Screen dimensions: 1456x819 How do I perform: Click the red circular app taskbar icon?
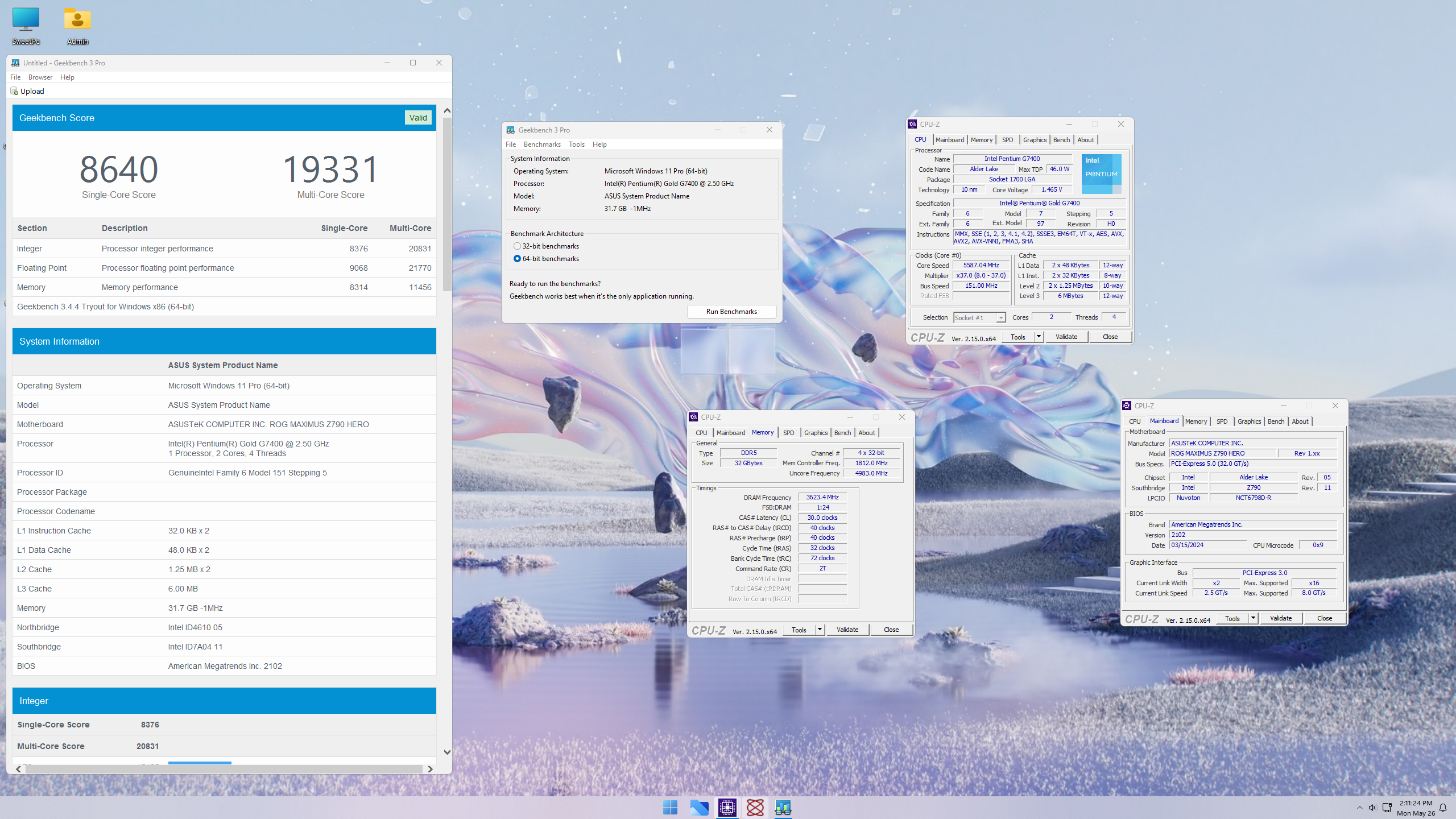click(x=755, y=807)
